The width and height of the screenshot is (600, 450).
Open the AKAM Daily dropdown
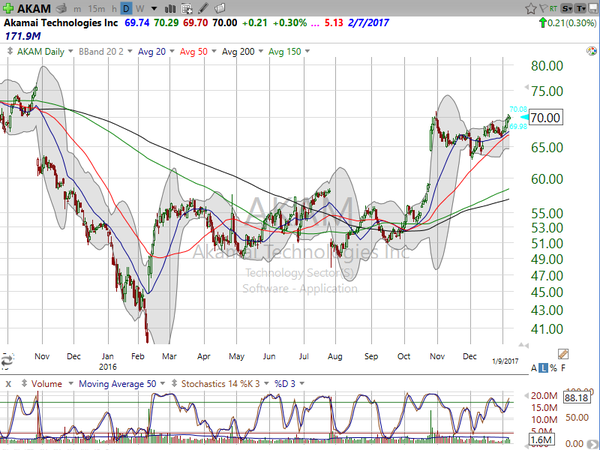tap(70, 51)
